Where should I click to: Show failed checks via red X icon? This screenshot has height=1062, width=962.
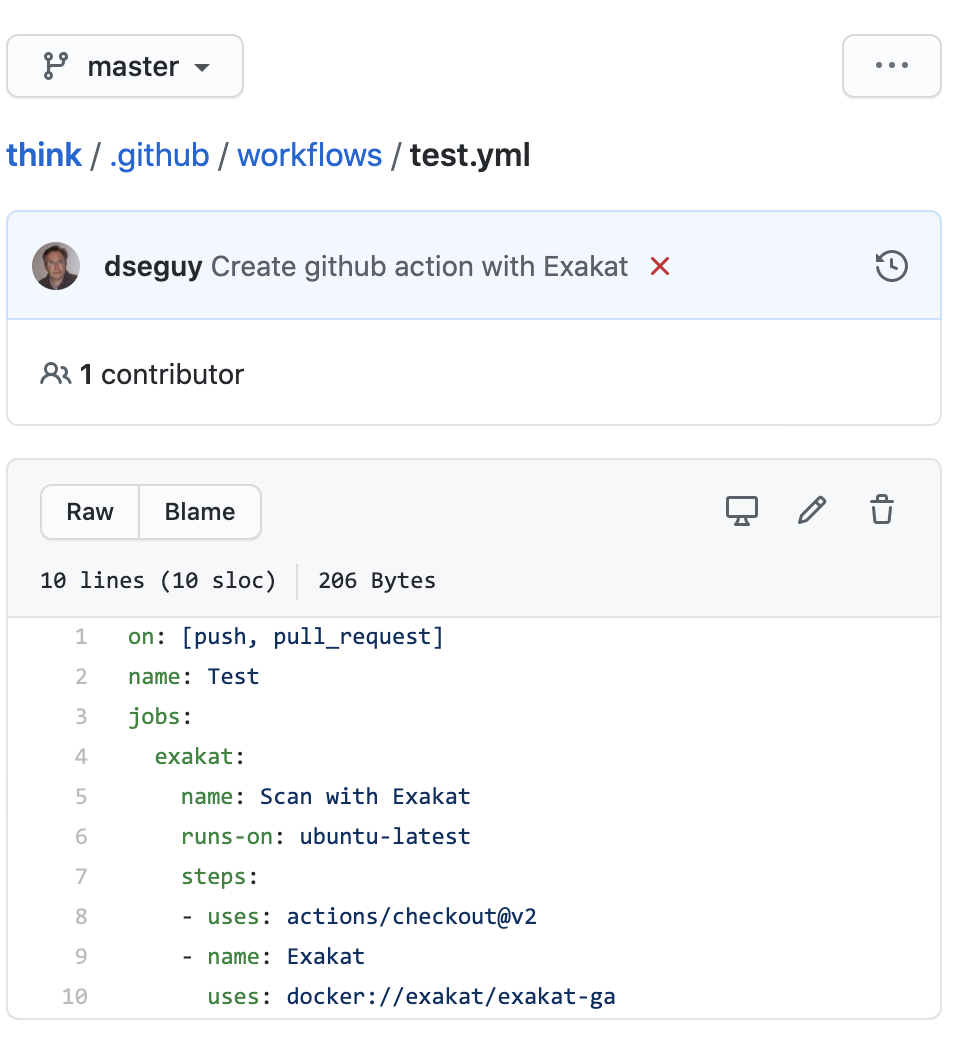pos(660,266)
